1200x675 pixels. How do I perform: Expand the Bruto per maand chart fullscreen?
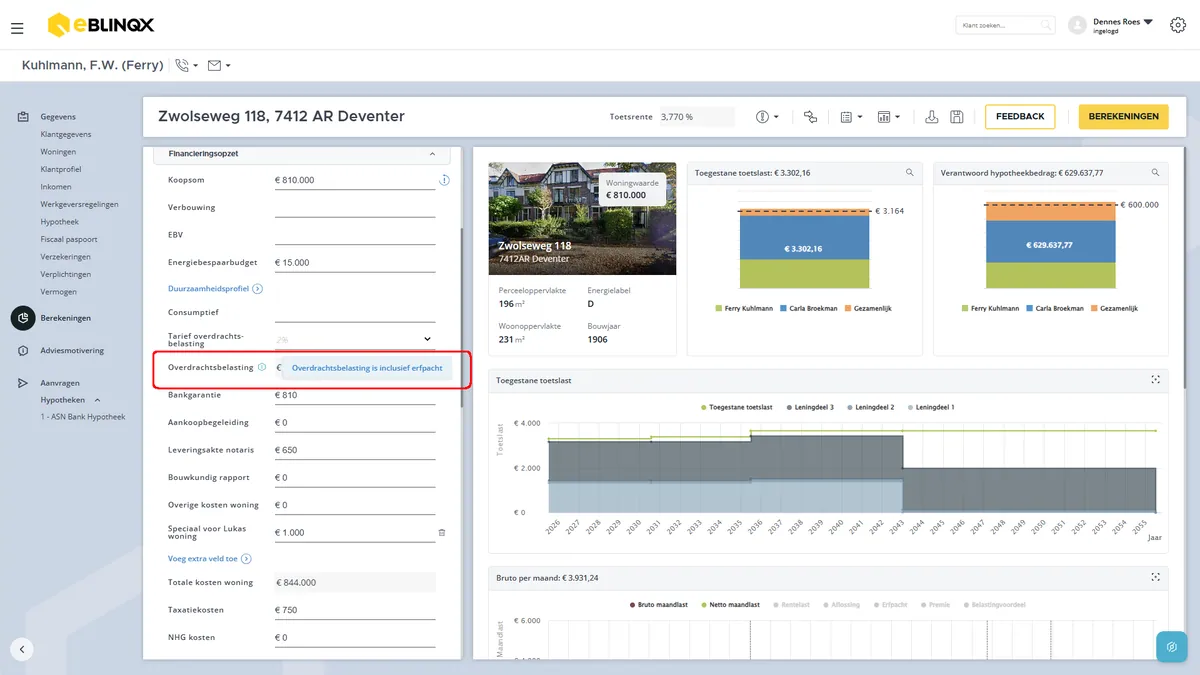1155,577
